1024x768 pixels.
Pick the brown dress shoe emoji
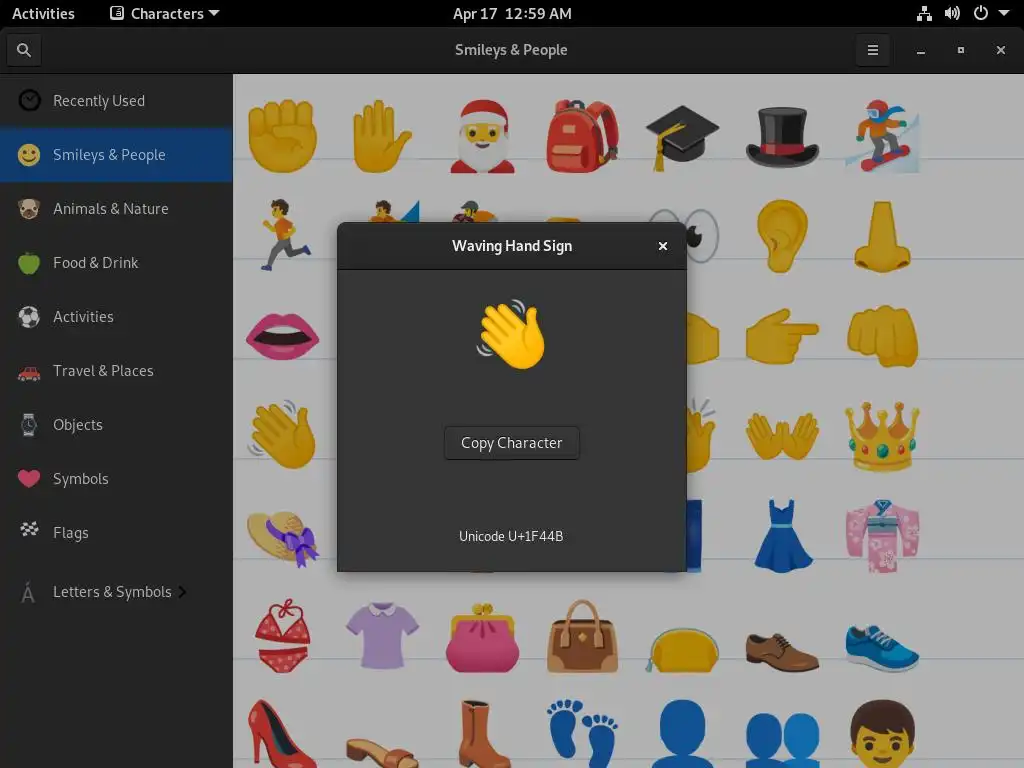click(x=782, y=652)
